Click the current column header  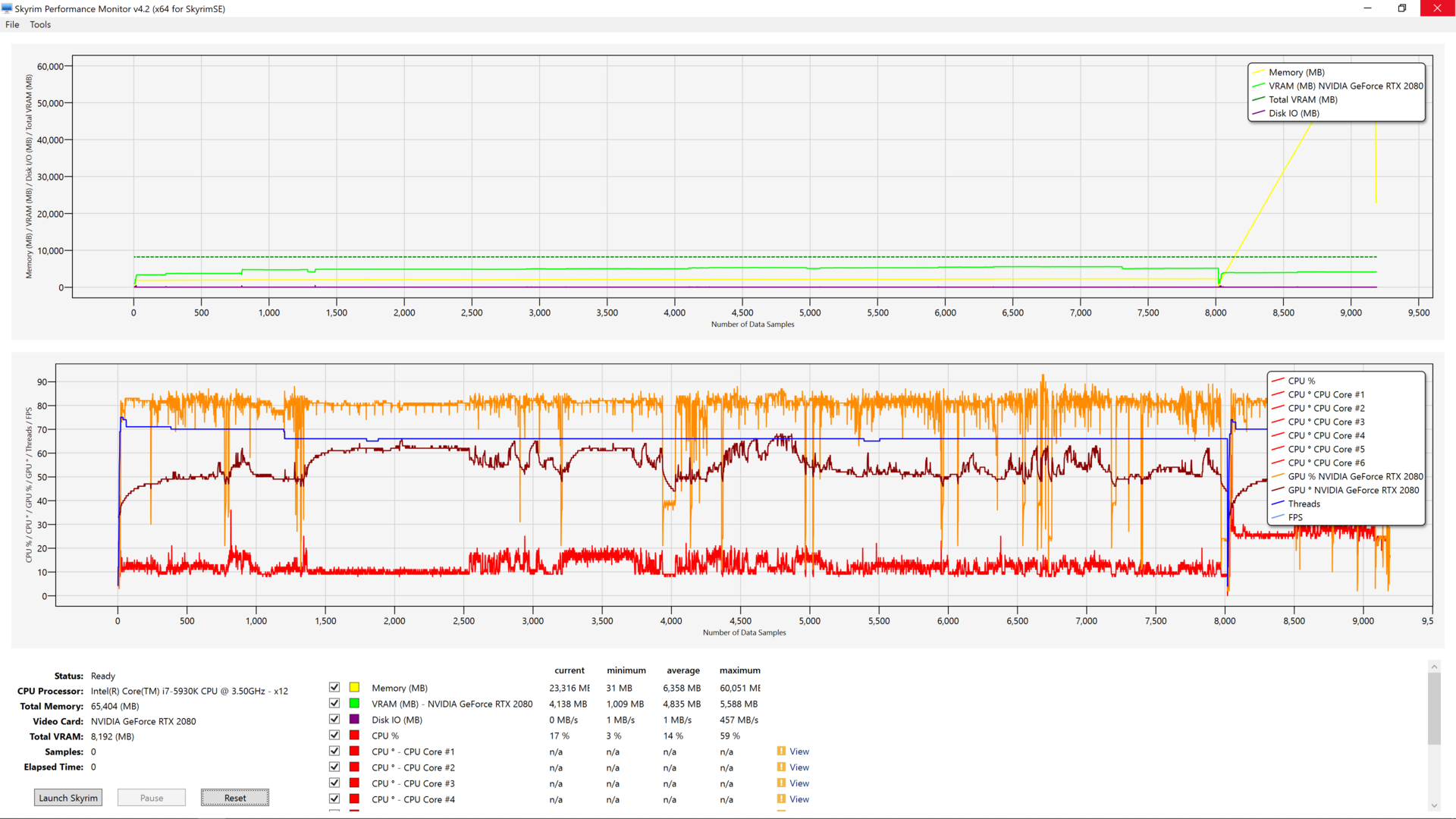coord(570,670)
